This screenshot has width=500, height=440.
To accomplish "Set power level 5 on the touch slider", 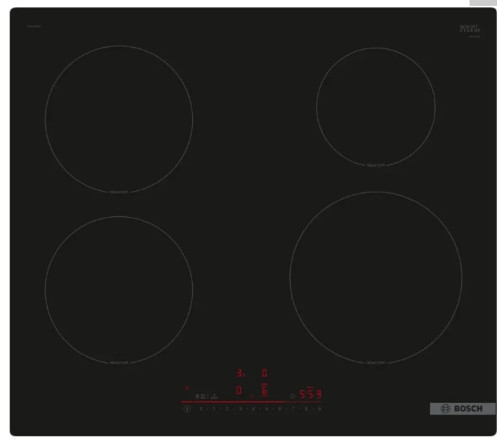I will [266, 409].
